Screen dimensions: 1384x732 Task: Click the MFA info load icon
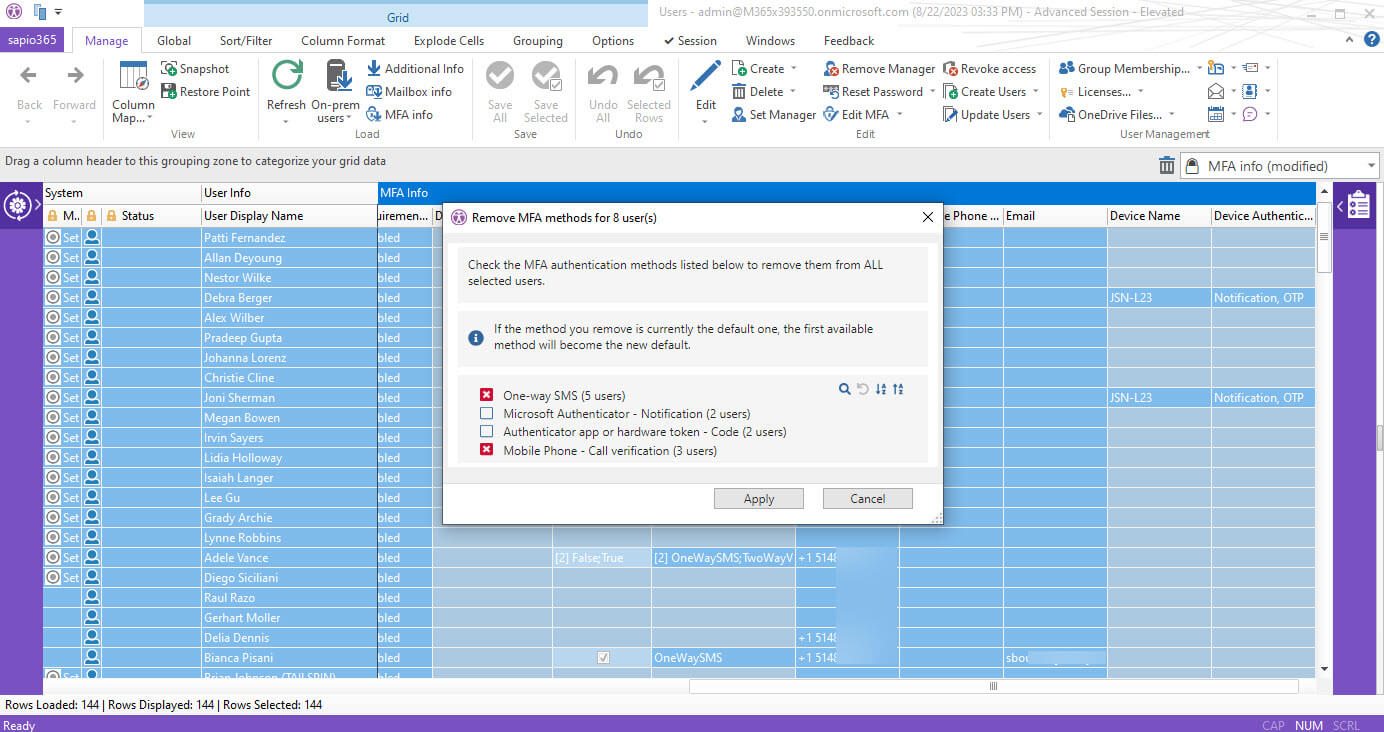click(x=374, y=115)
